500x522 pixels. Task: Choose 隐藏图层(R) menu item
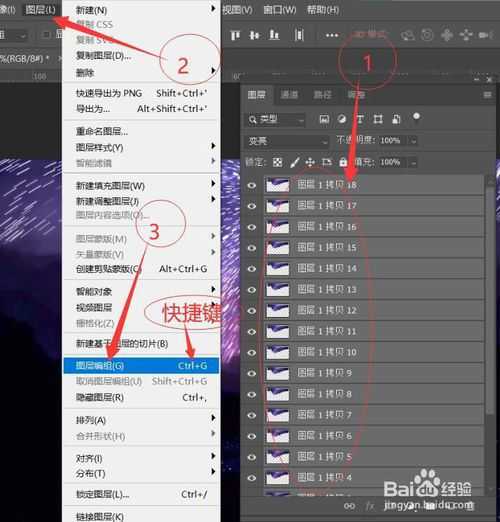[141, 397]
